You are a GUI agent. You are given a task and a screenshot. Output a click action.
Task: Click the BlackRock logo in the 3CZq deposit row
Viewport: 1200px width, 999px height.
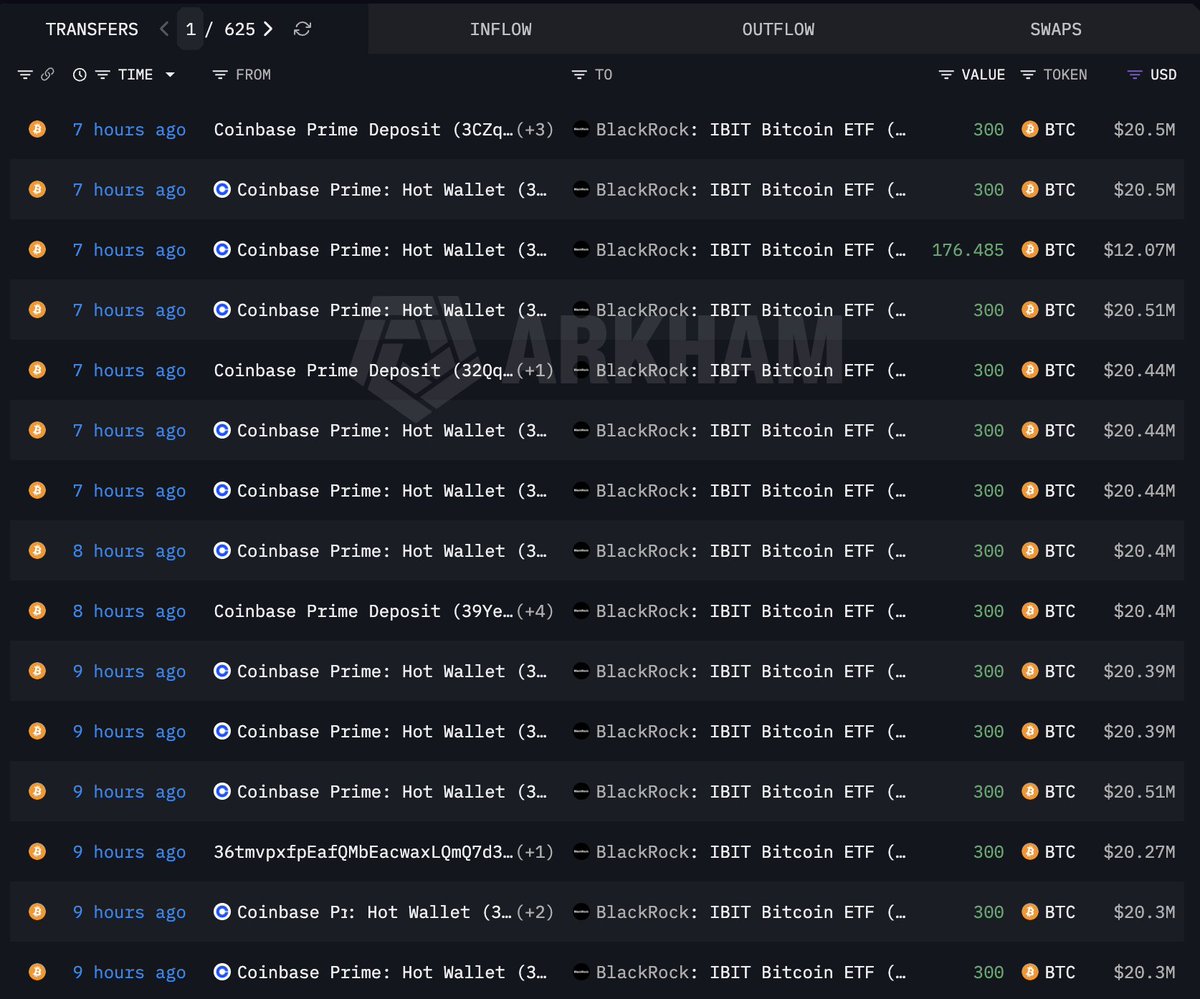click(581, 129)
